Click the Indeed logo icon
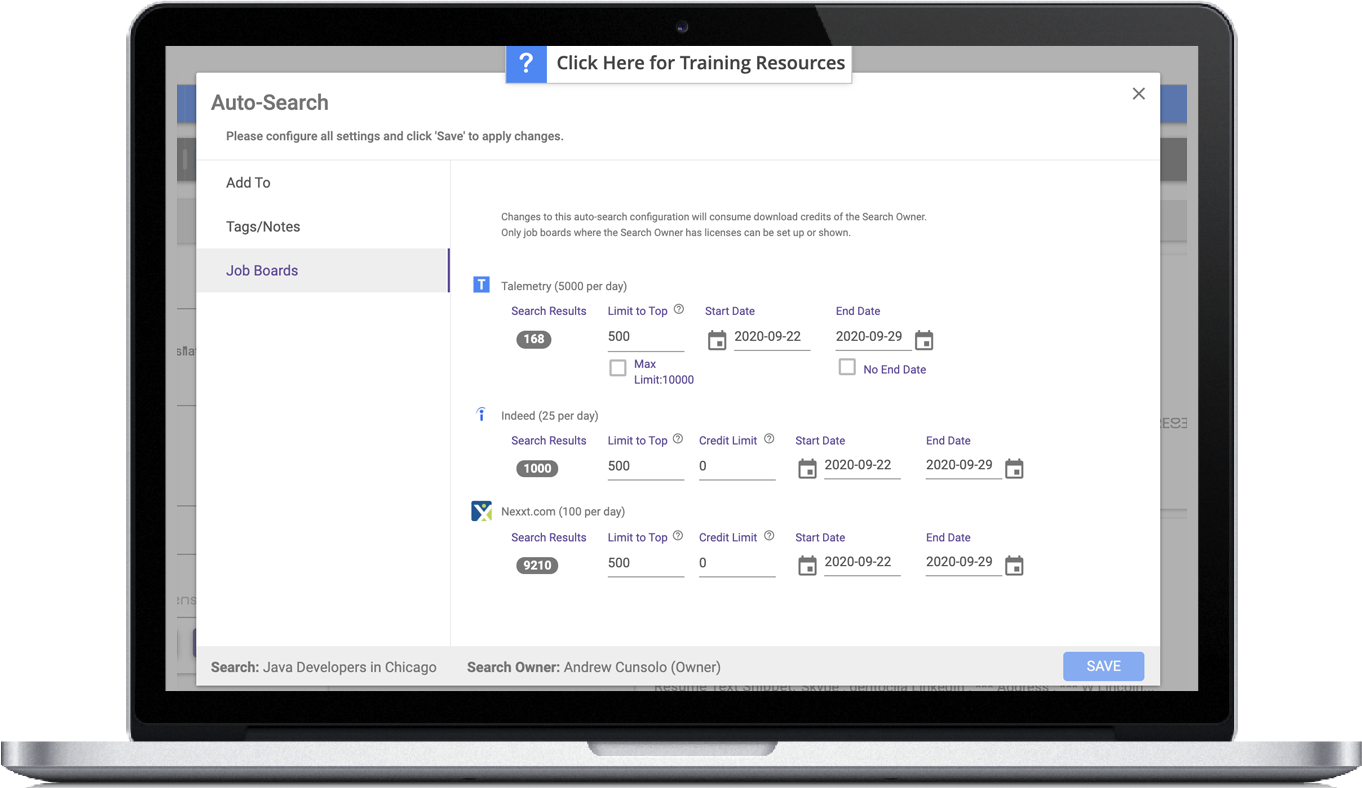 coord(481,413)
